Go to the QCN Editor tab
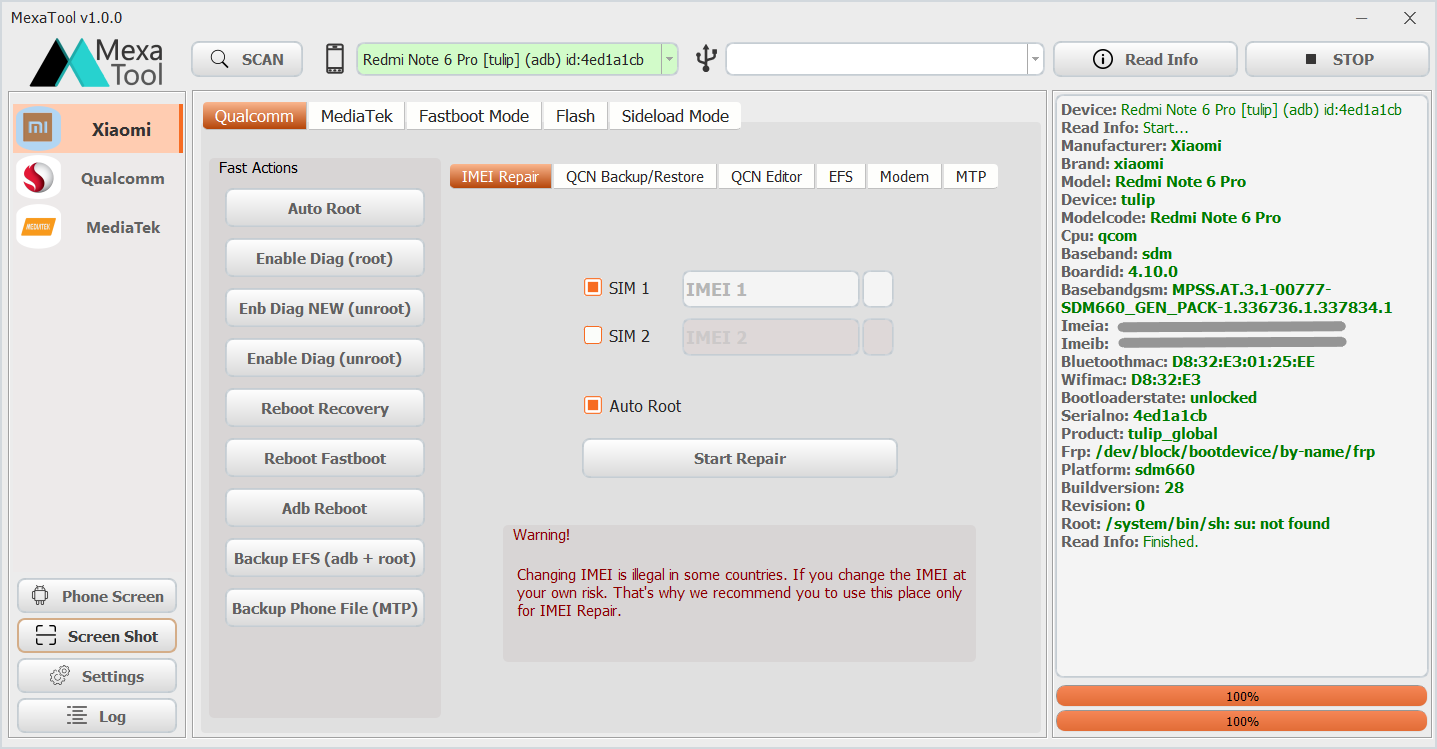 point(766,177)
